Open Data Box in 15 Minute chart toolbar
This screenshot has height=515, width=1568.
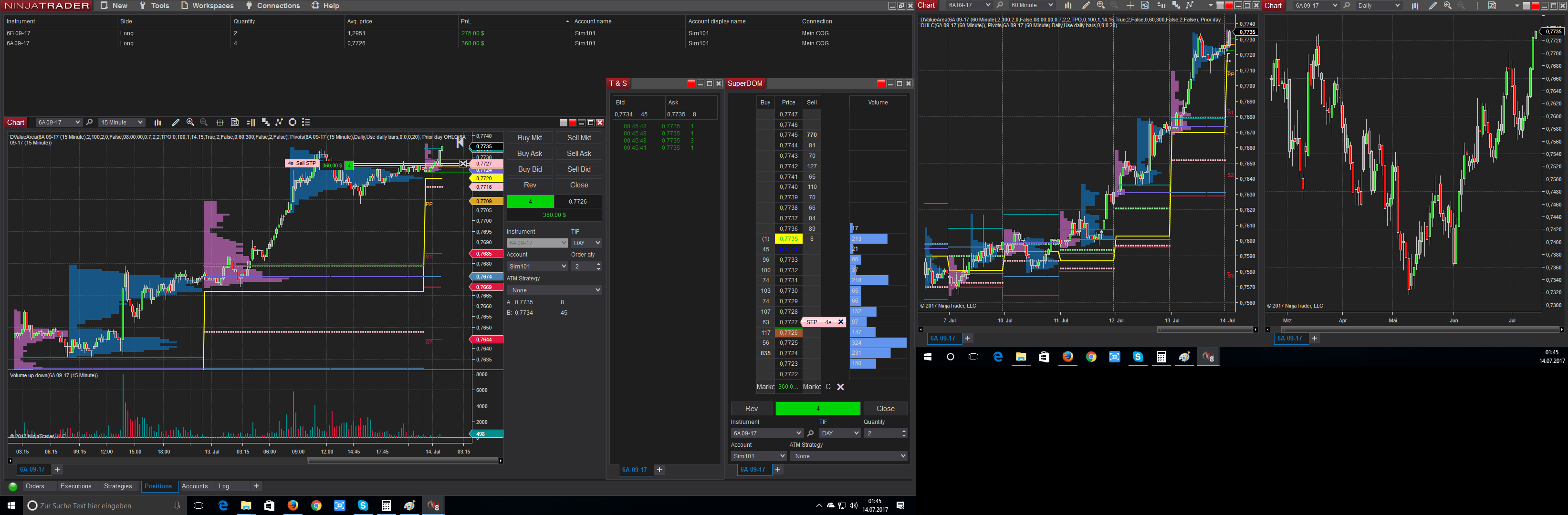click(x=235, y=122)
